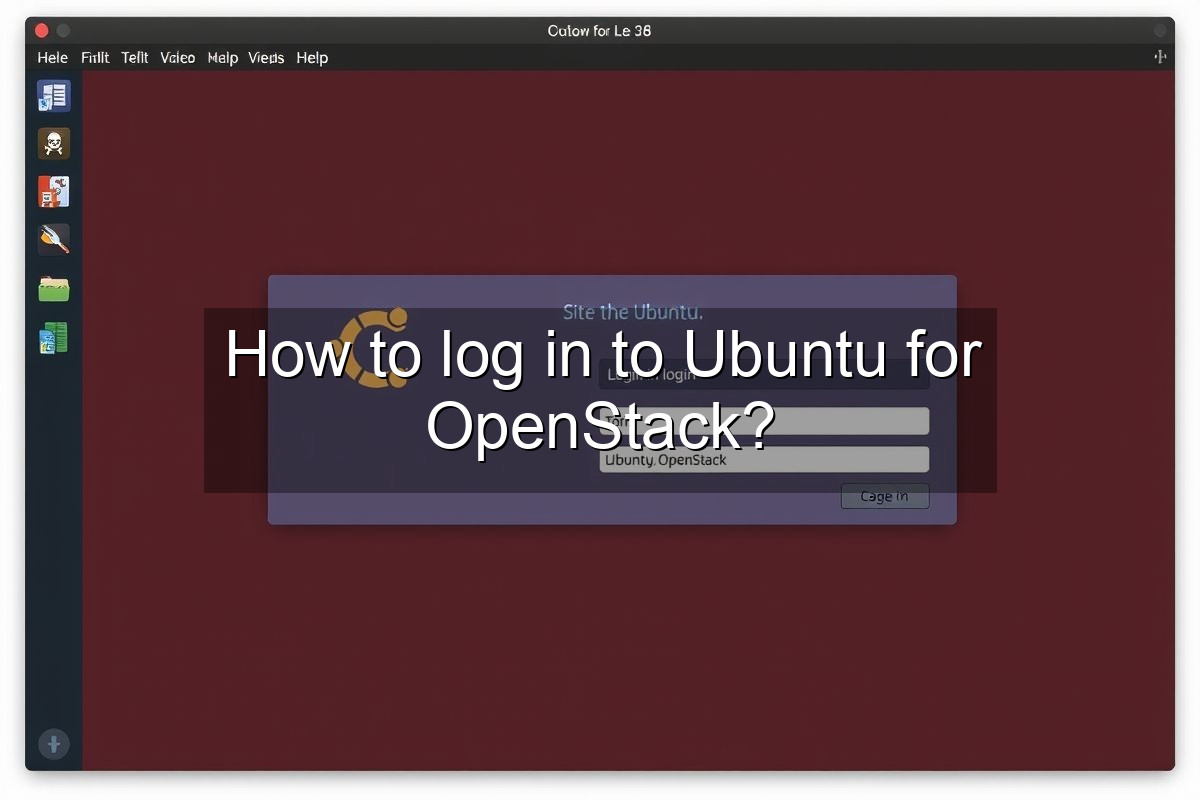Click the red close window button
The height and width of the screenshot is (800, 1200).
[x=42, y=31]
